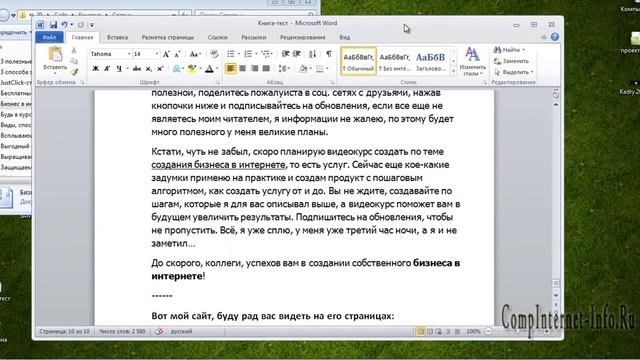Click the Число слов: 2 500 indicator

(x=122, y=331)
